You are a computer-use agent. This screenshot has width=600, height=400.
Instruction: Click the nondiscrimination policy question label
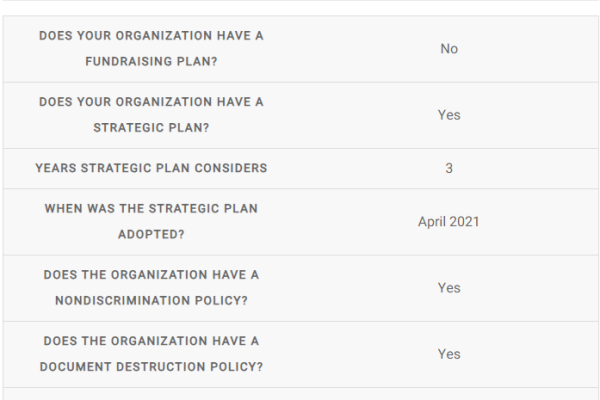[151, 287]
